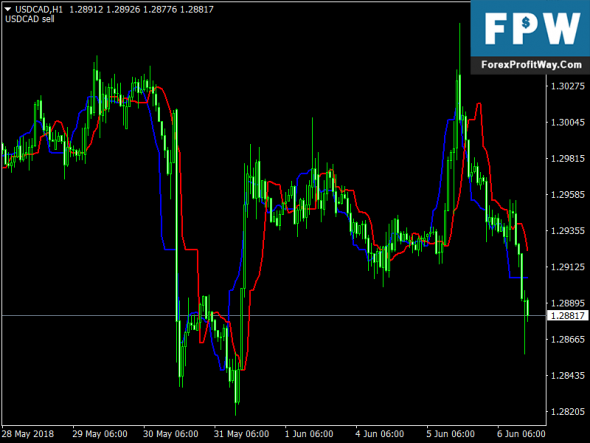Click the 1.28895 price scale value
Image resolution: width=590 pixels, height=443 pixels.
pos(568,303)
